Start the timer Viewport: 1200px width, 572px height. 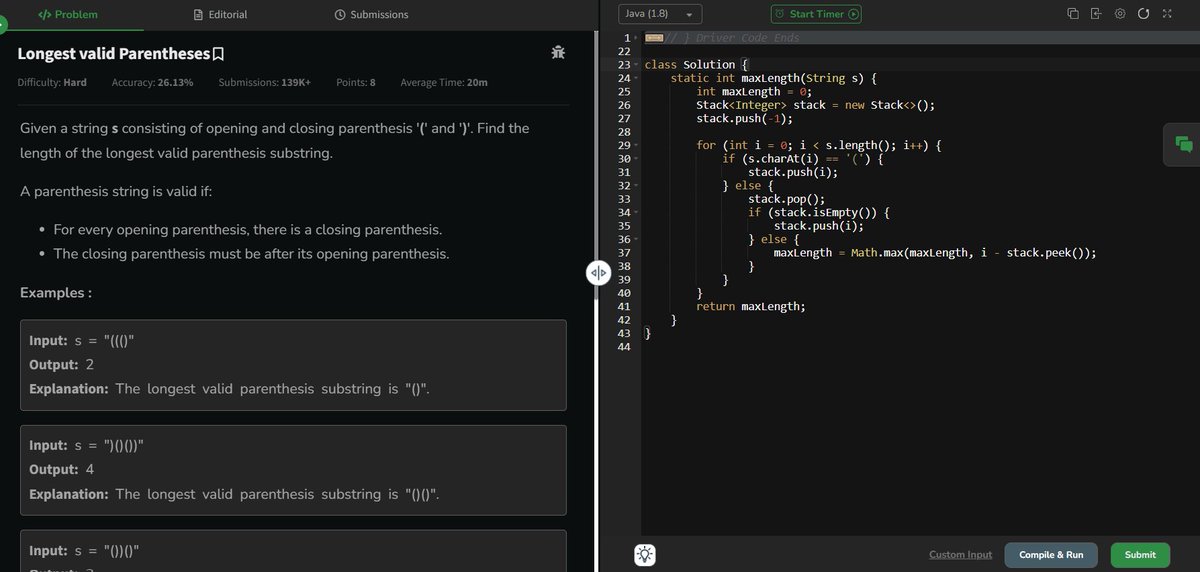pos(817,15)
